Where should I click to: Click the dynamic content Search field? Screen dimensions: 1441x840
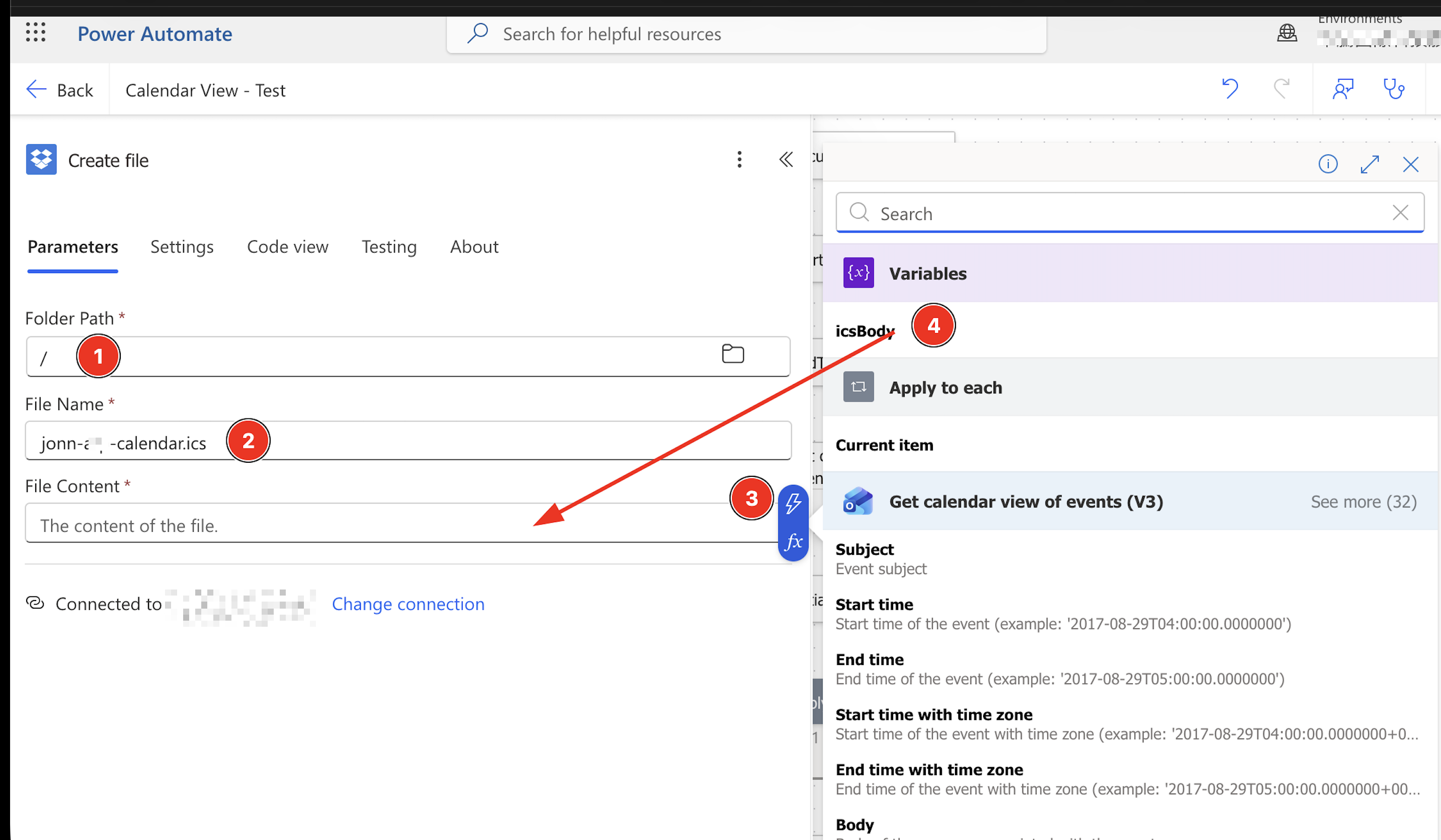tap(1130, 213)
